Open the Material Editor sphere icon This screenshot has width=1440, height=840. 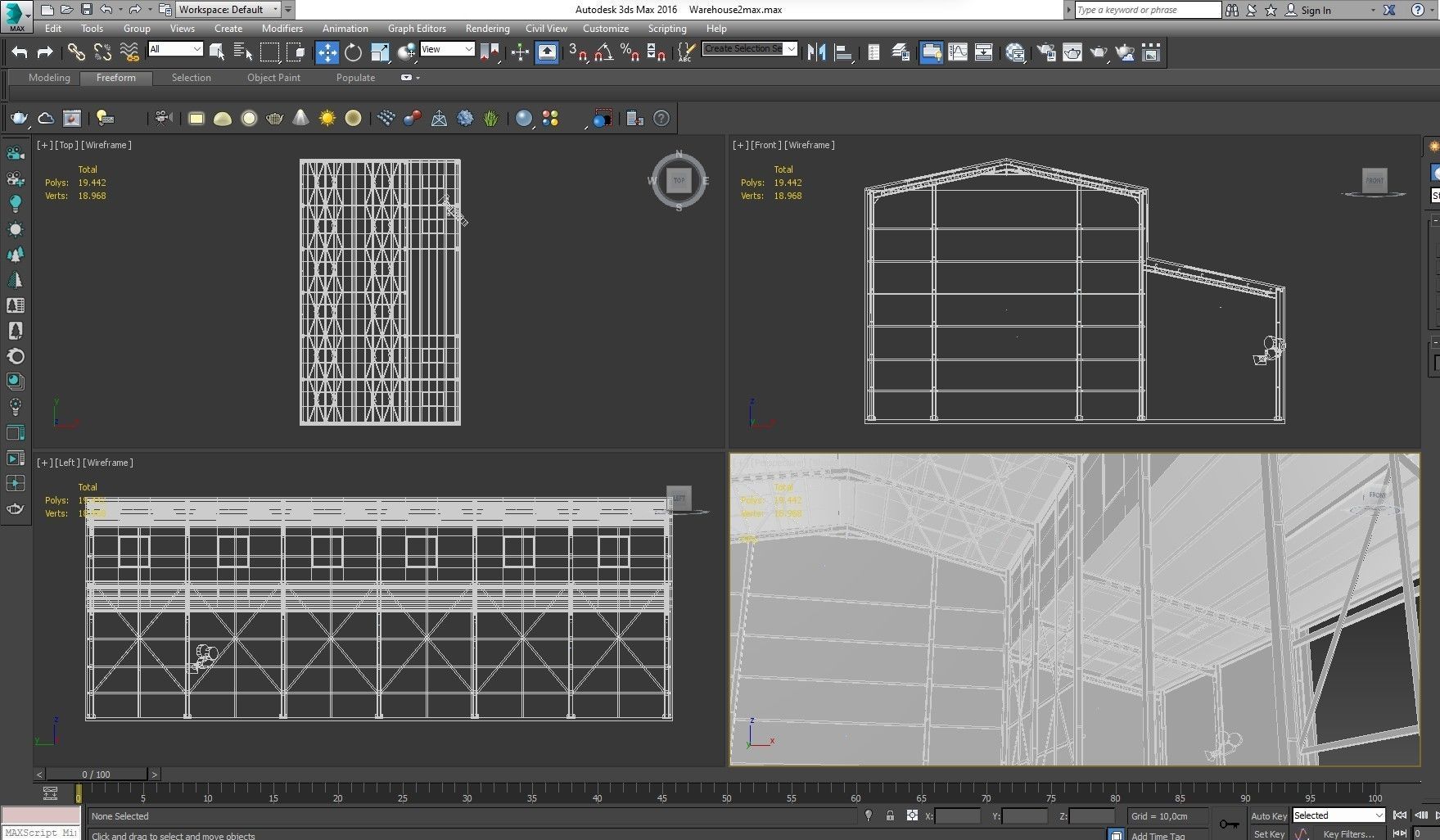1015,52
